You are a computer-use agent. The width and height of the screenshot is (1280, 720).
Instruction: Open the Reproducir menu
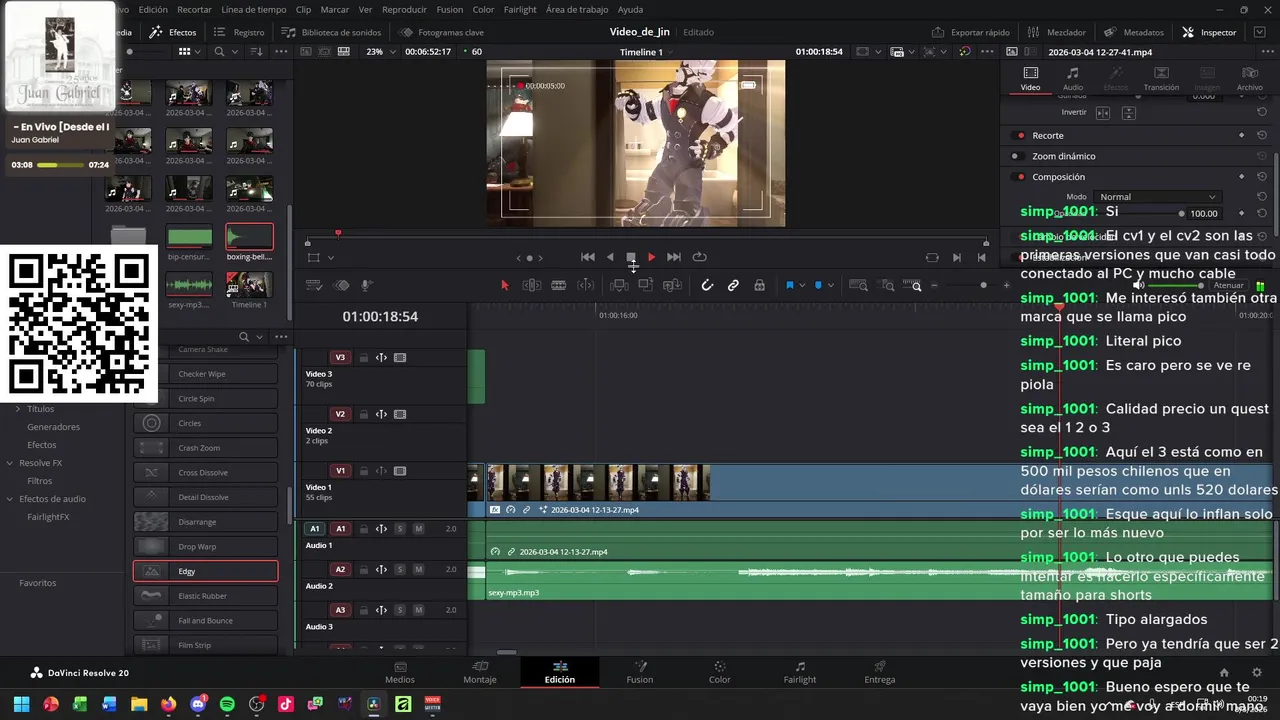404,9
